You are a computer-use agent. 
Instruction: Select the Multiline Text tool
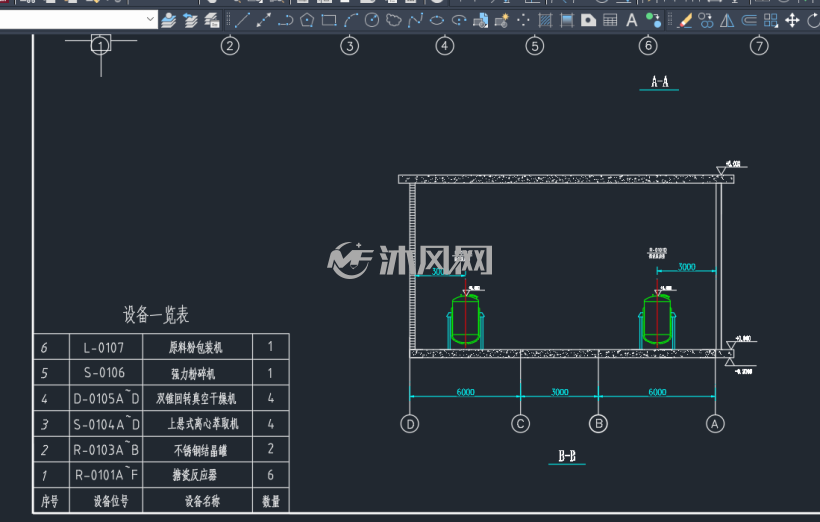632,20
